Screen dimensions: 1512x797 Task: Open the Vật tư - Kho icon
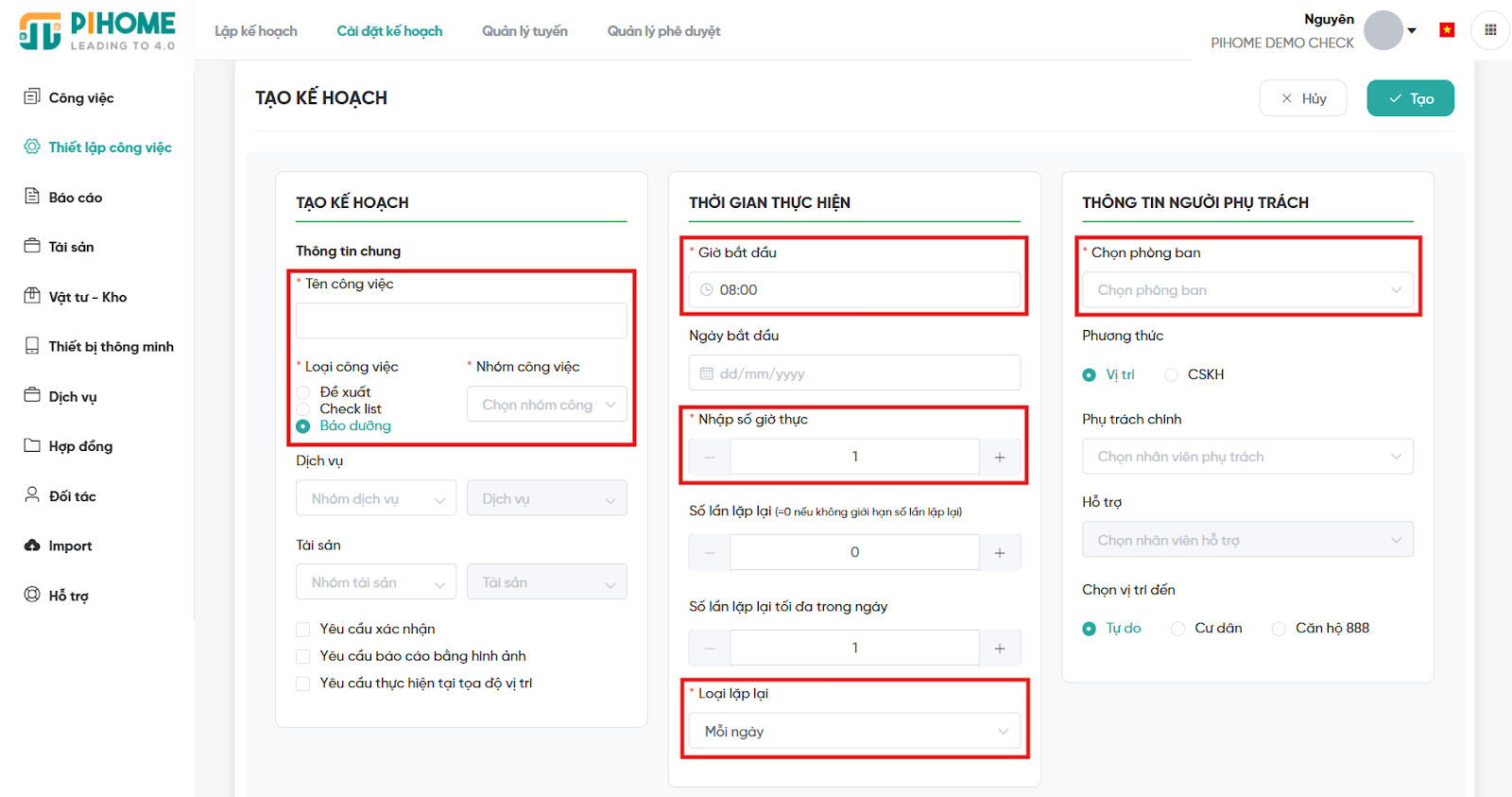point(32,296)
